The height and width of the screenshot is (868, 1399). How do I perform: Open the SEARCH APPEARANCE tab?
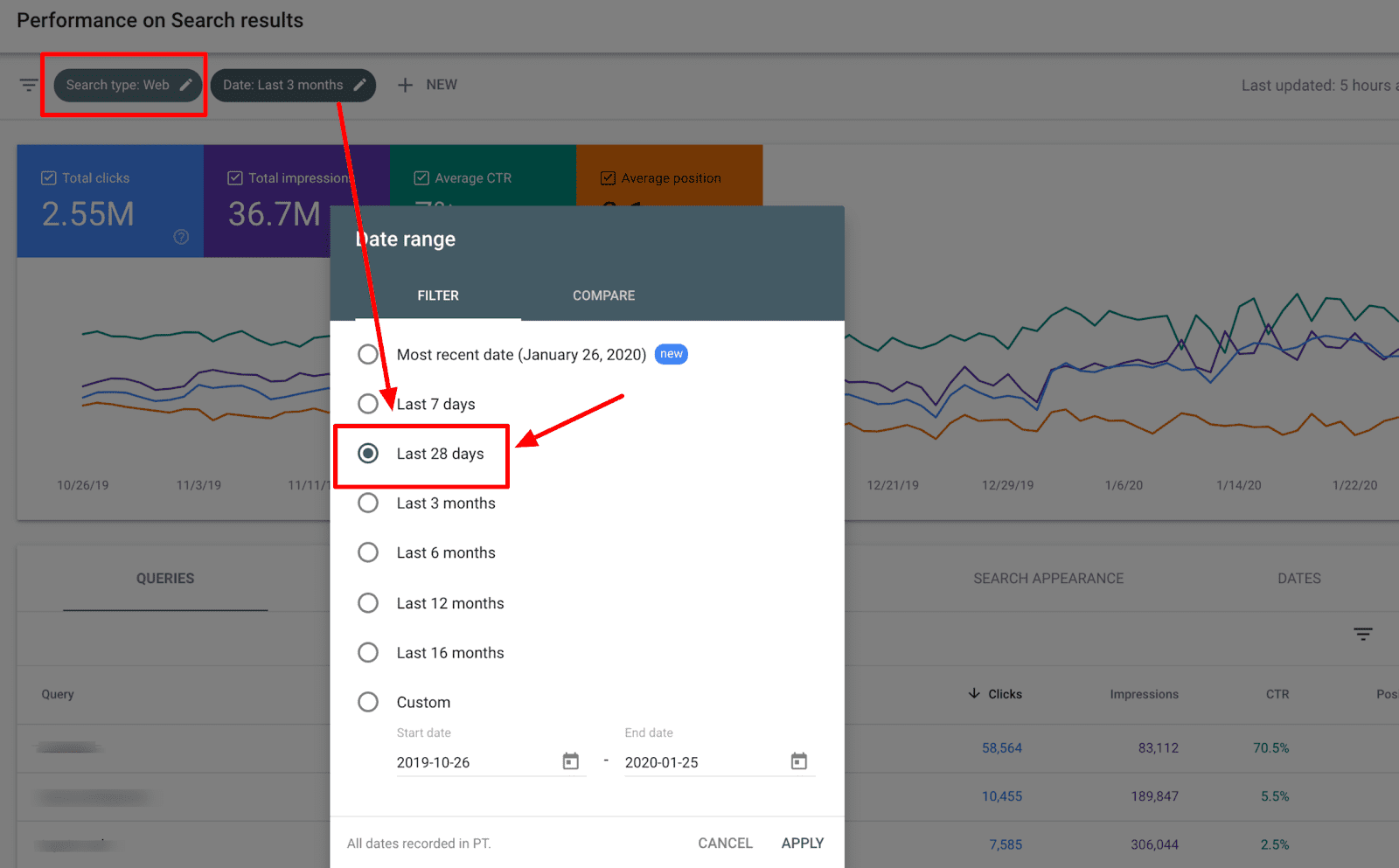click(x=1048, y=579)
